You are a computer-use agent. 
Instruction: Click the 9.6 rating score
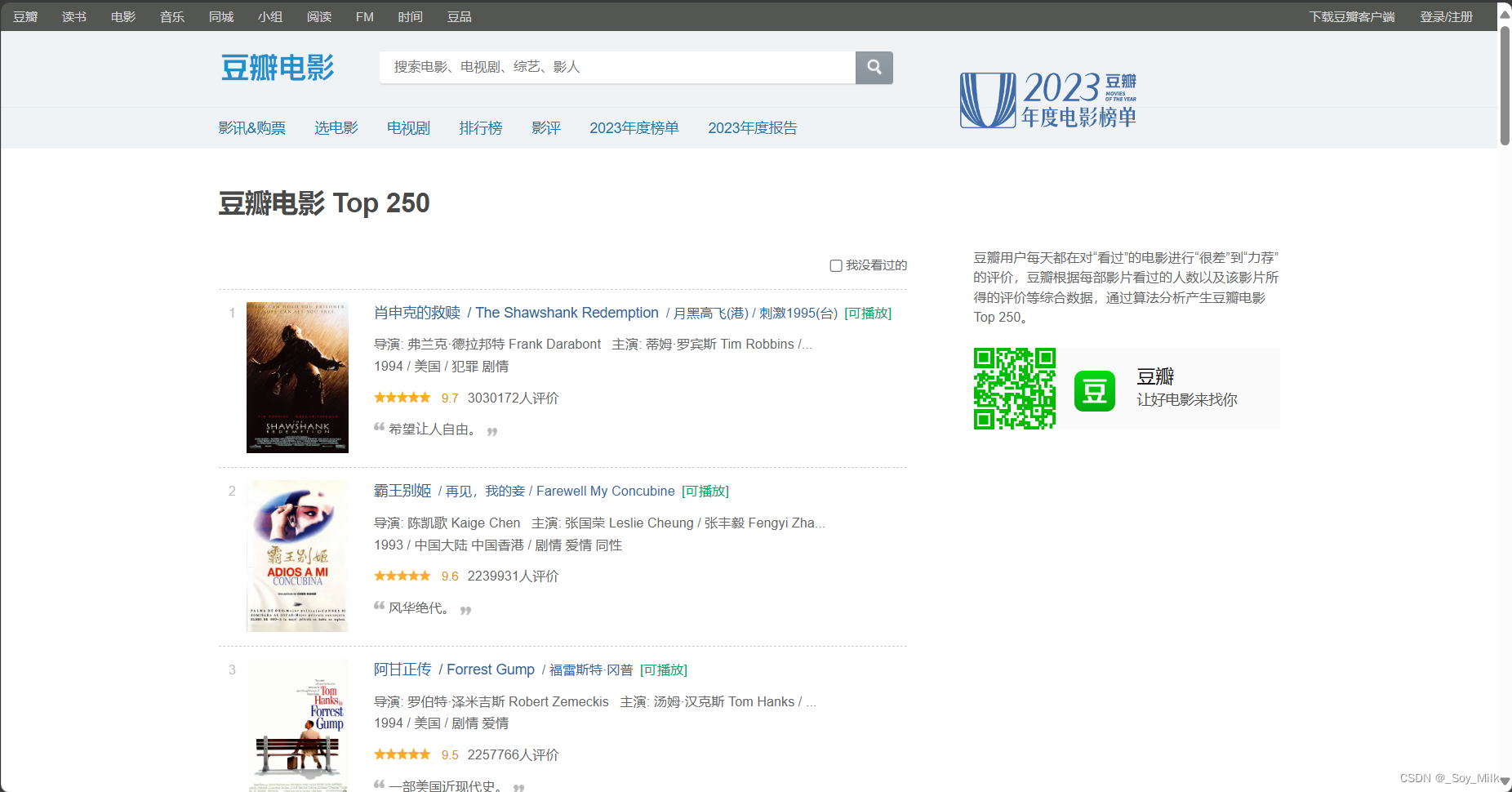[x=450, y=576]
